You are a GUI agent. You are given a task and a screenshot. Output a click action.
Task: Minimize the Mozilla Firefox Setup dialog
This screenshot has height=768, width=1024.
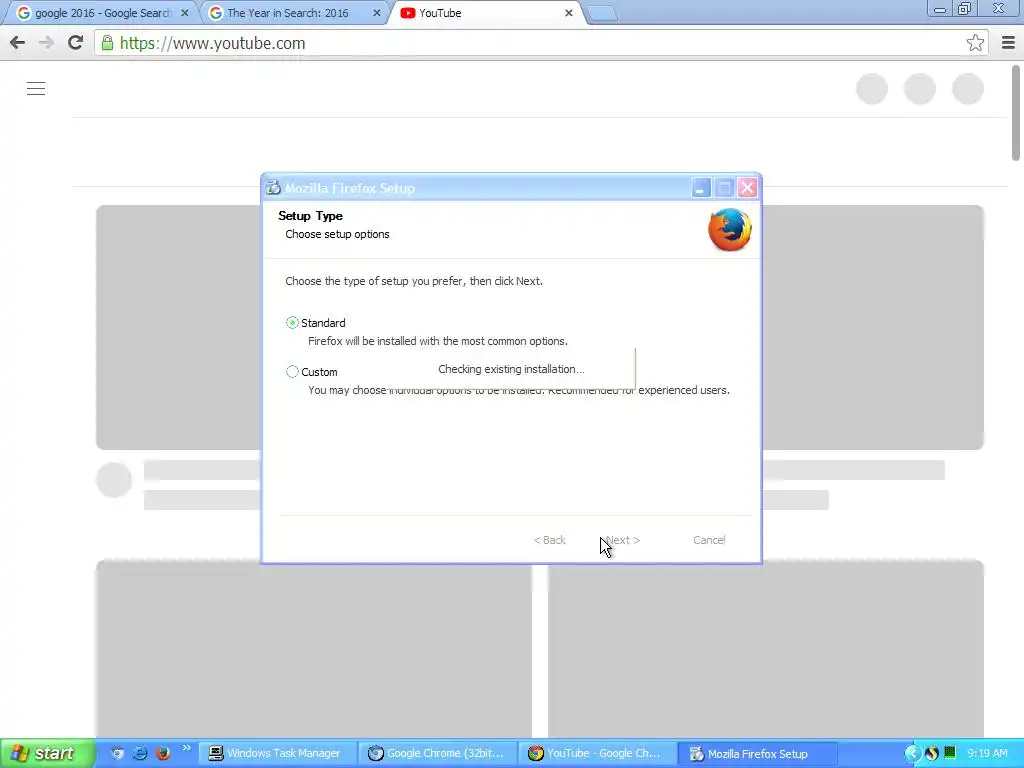700,188
